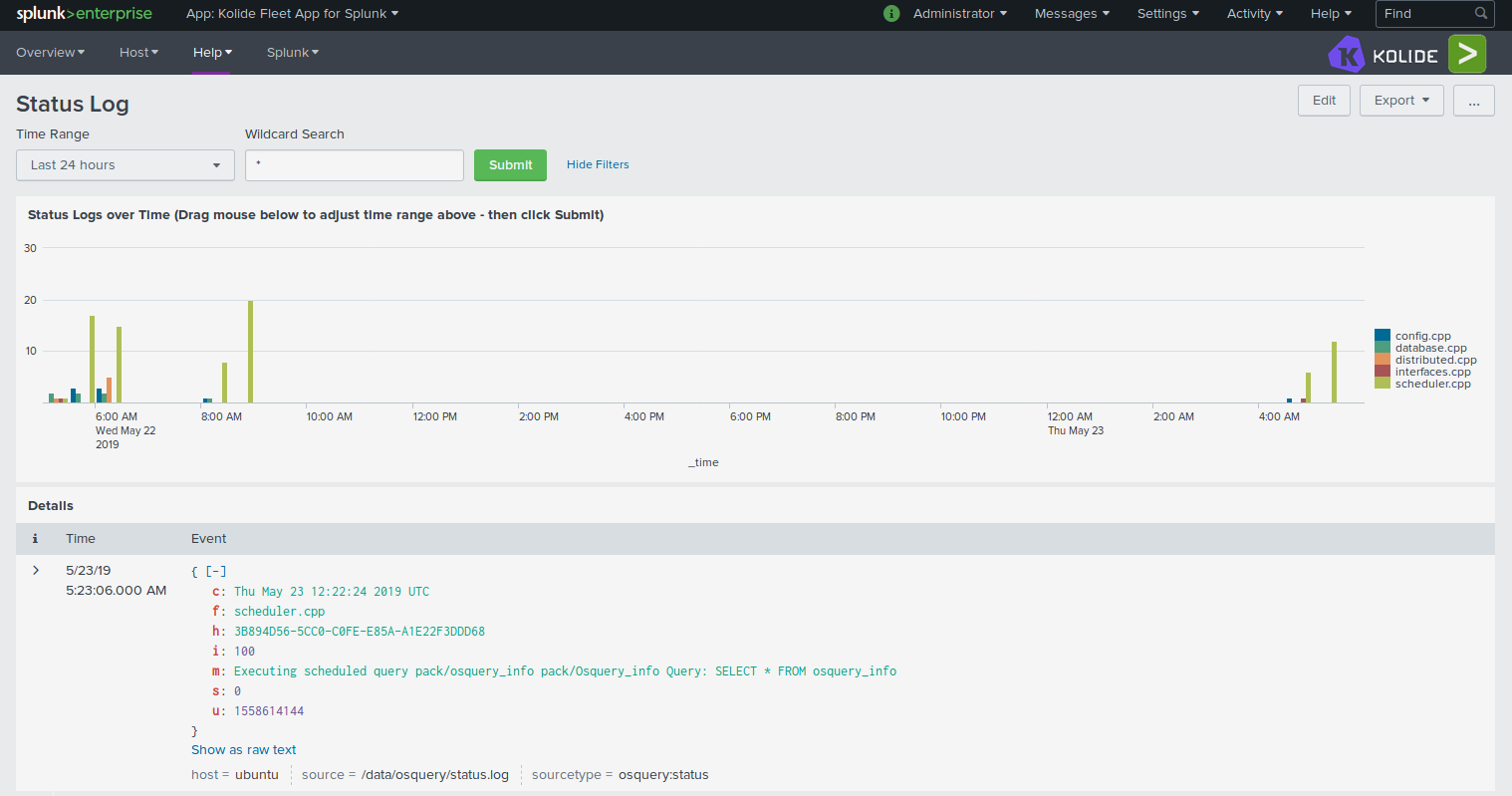This screenshot has width=1512, height=796.
Task: Open the Administrator menu
Action: pyautogui.click(x=960, y=14)
